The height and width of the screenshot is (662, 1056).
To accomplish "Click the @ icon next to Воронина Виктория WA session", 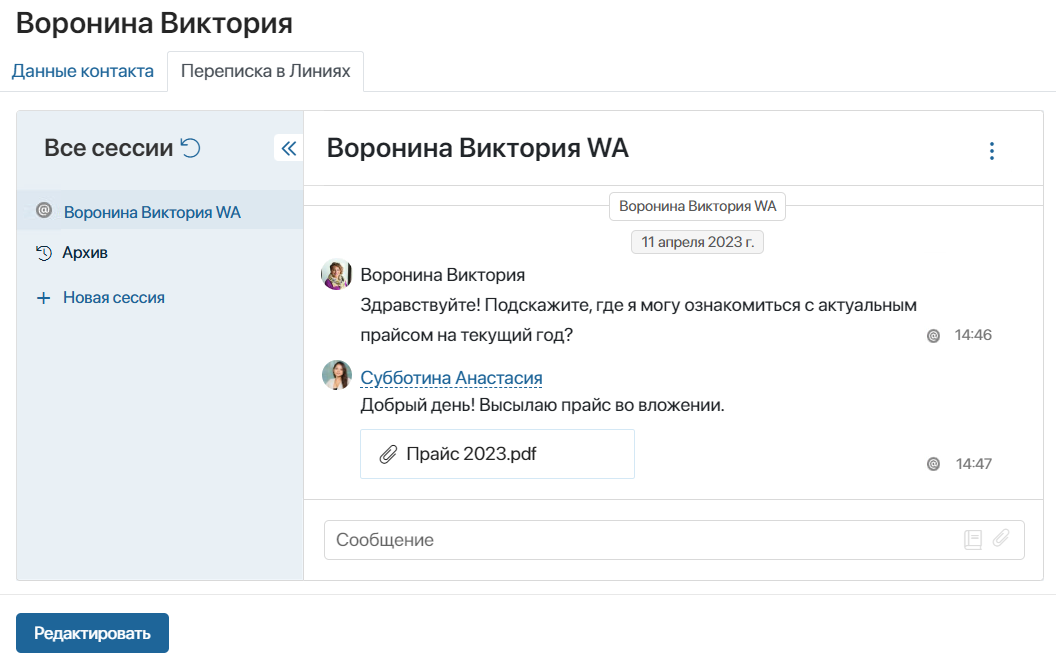I will coord(43,211).
